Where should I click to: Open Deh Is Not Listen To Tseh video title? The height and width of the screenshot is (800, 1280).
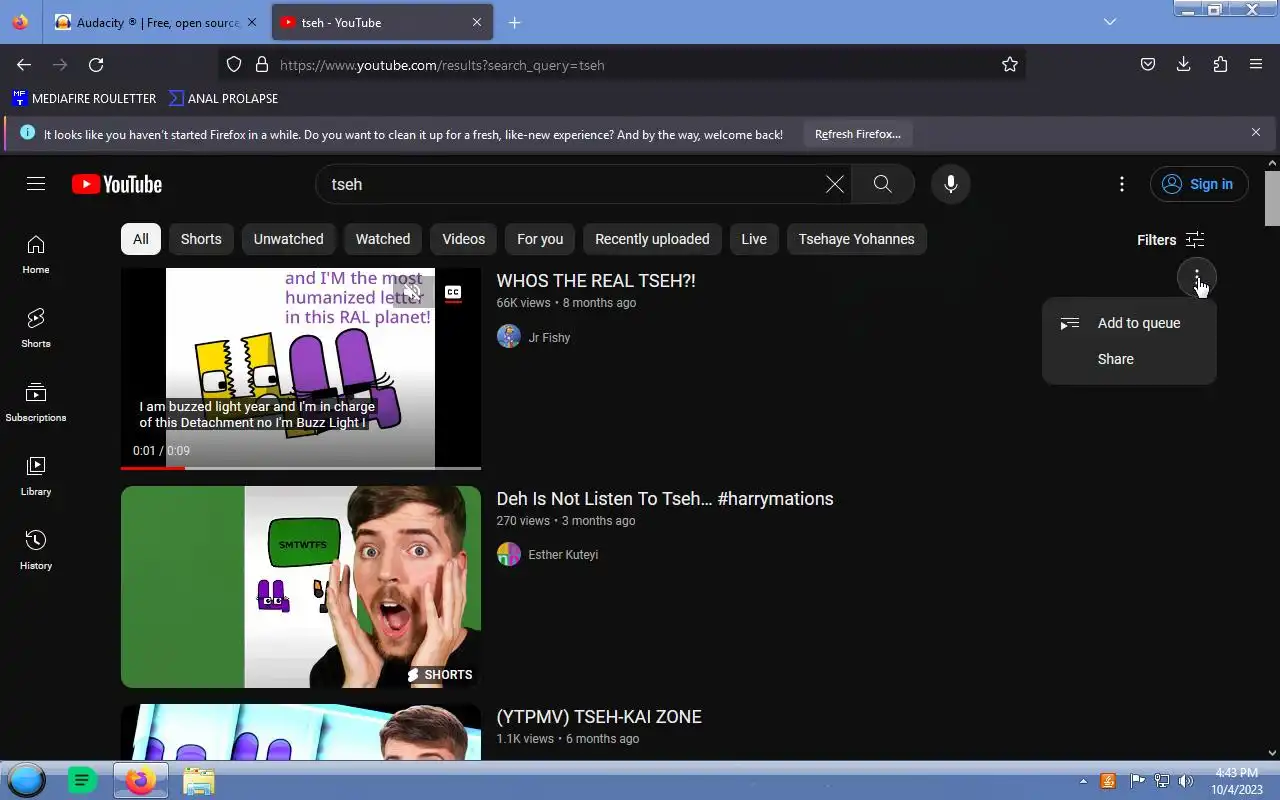click(x=665, y=499)
